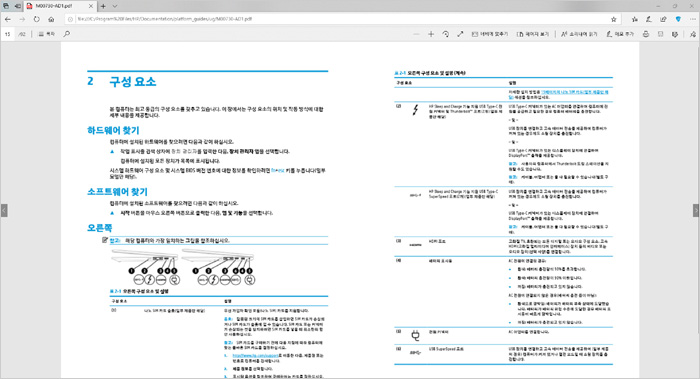Click the save as icon
The image size is (700, 379).
[x=675, y=34]
